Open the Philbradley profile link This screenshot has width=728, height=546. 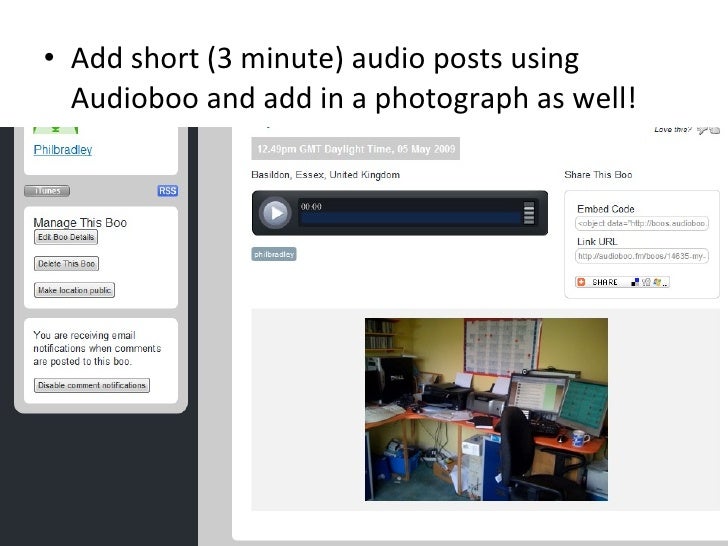[x=63, y=150]
